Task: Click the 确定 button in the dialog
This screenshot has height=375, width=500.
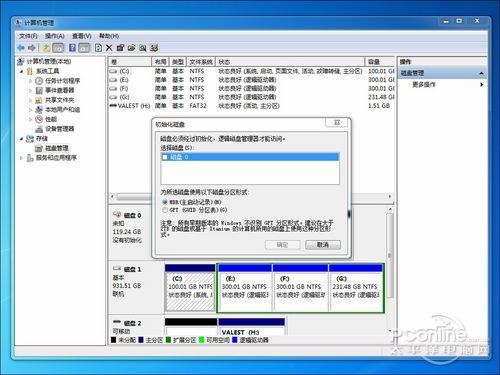Action: [282, 245]
